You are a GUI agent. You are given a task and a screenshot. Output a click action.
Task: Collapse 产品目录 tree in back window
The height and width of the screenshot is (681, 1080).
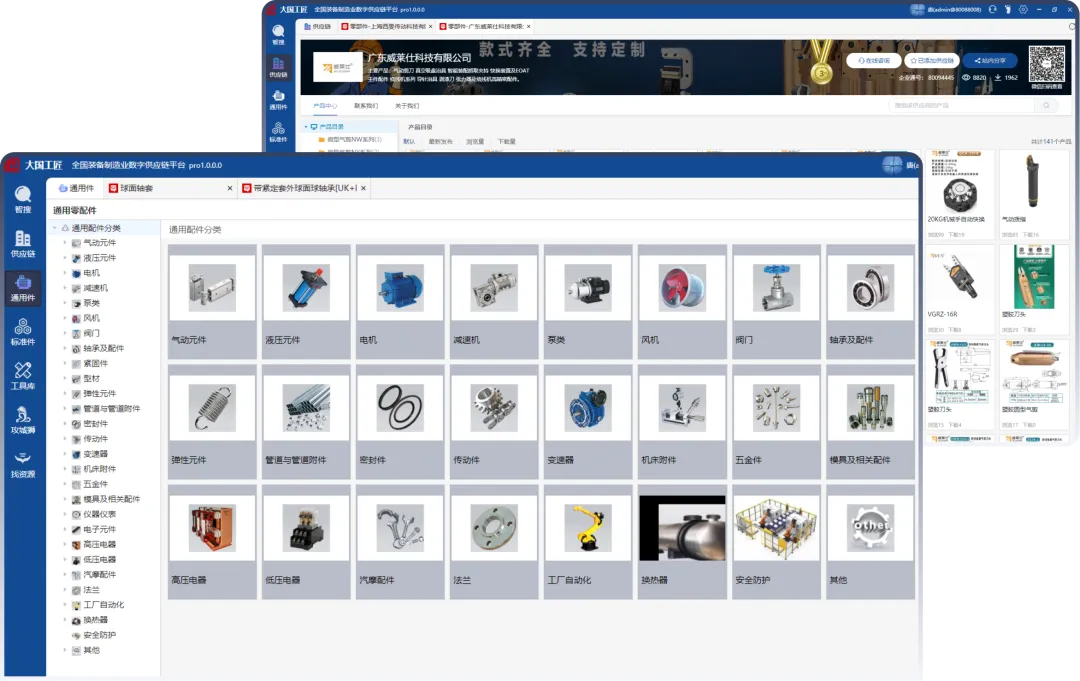pos(306,127)
